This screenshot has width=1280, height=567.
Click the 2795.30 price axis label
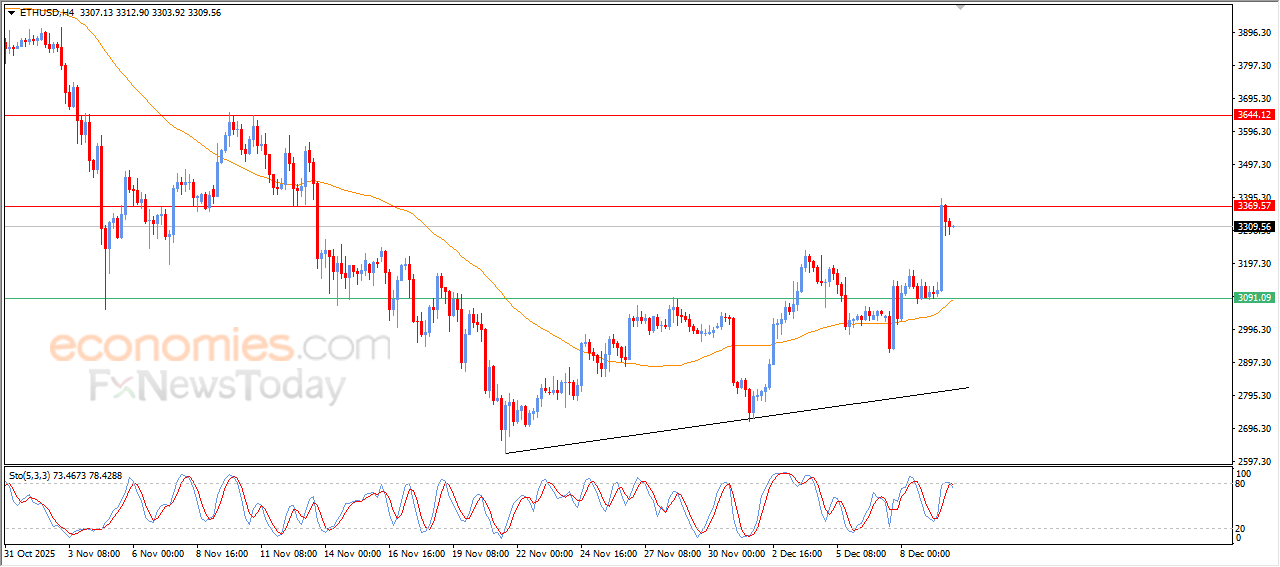(1254, 396)
